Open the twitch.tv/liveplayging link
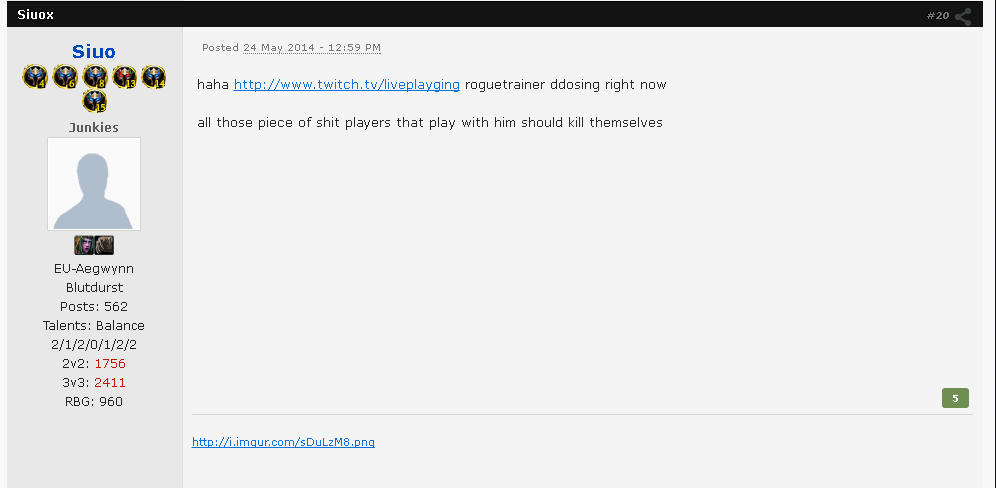 coord(347,85)
